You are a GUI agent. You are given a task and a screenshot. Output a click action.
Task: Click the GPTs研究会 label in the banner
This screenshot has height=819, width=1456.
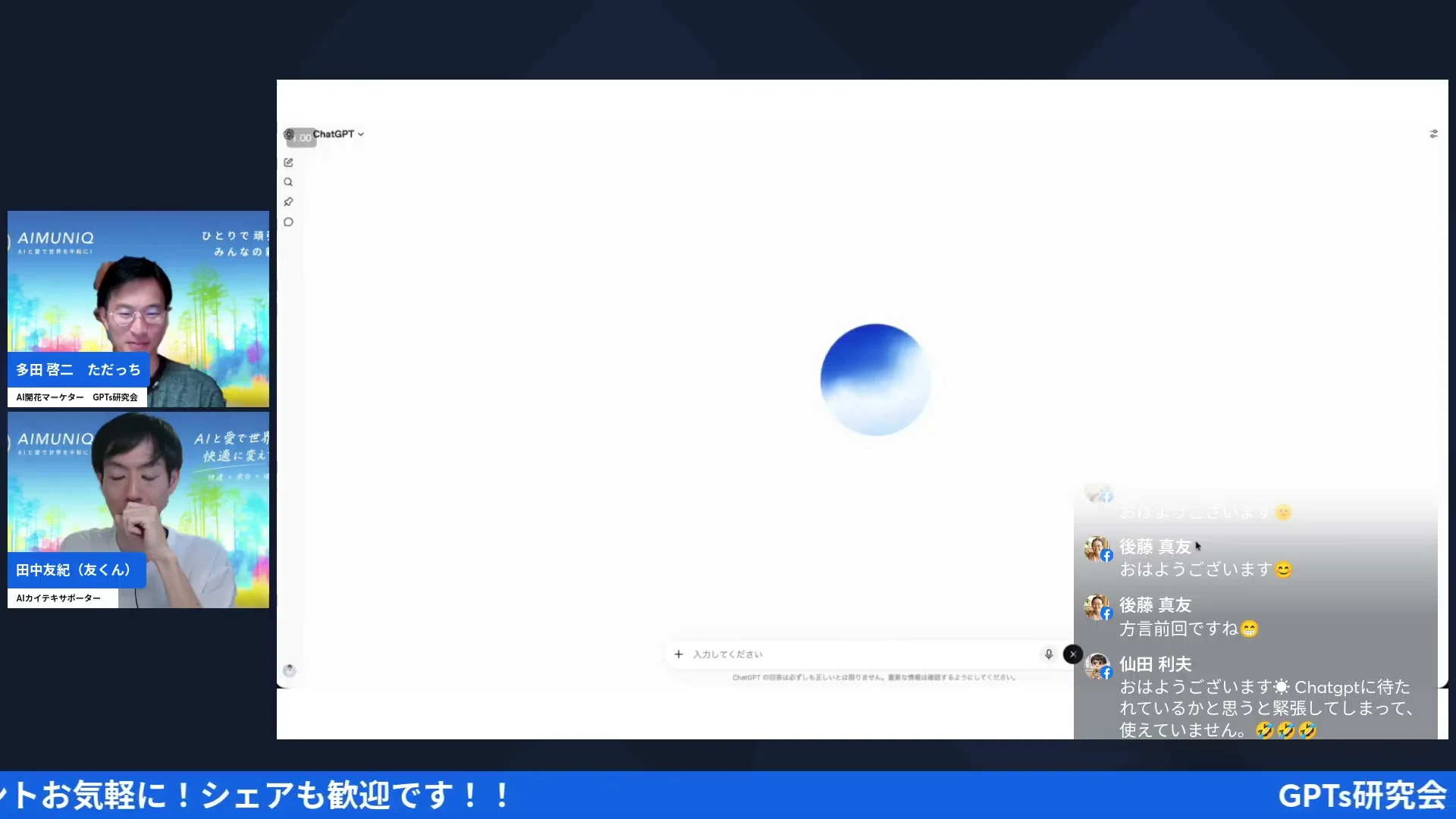click(1362, 795)
